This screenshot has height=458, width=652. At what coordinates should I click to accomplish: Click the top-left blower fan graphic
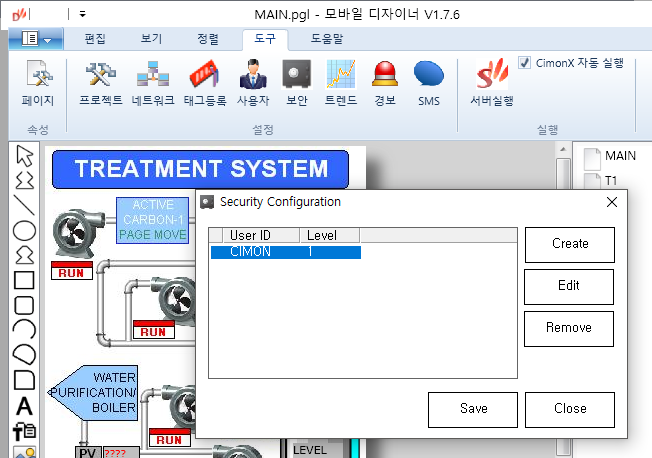pos(77,233)
